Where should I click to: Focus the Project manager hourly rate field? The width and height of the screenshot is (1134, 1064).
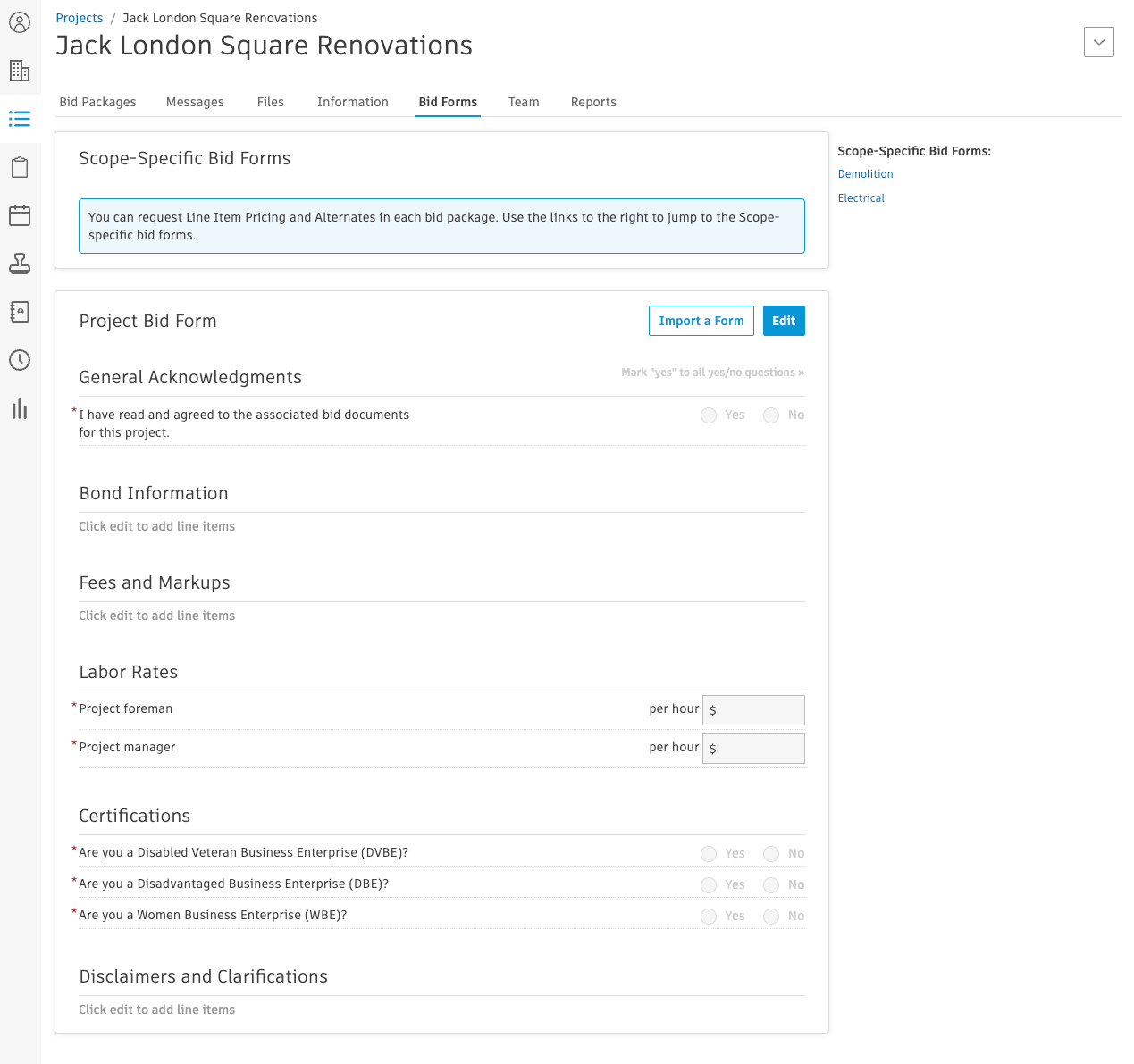click(x=753, y=749)
